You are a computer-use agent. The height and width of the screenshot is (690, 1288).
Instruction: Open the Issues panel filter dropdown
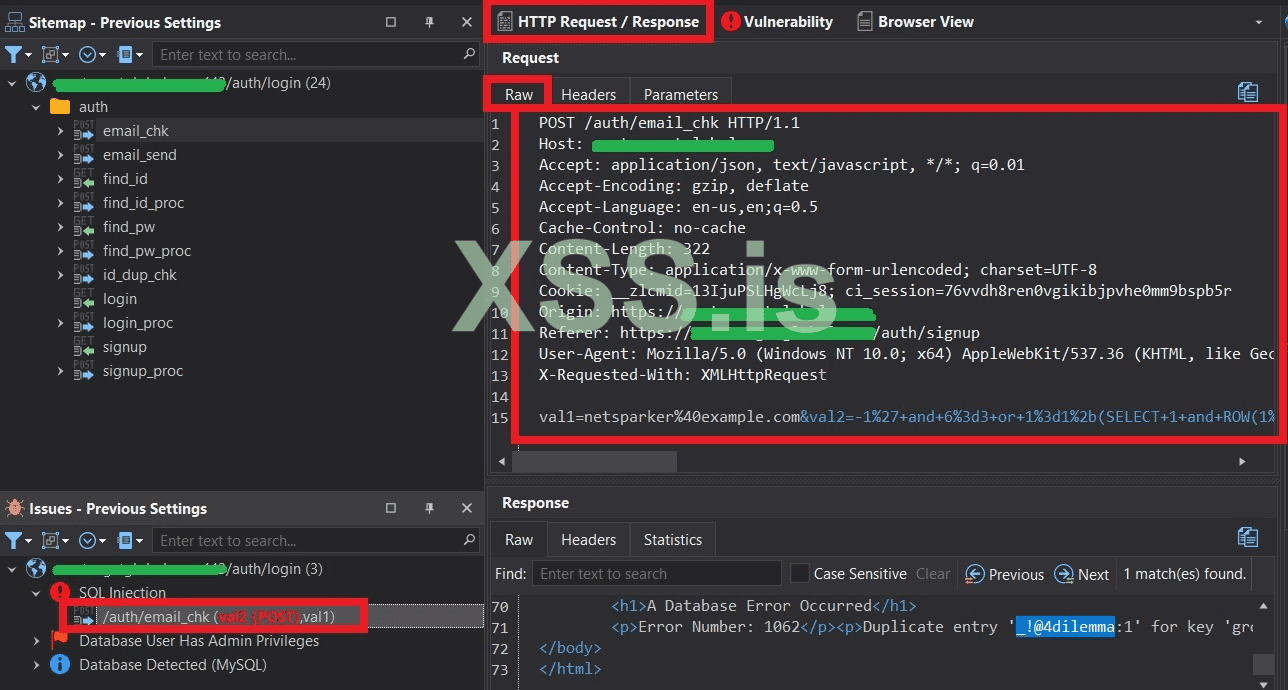pos(18,541)
